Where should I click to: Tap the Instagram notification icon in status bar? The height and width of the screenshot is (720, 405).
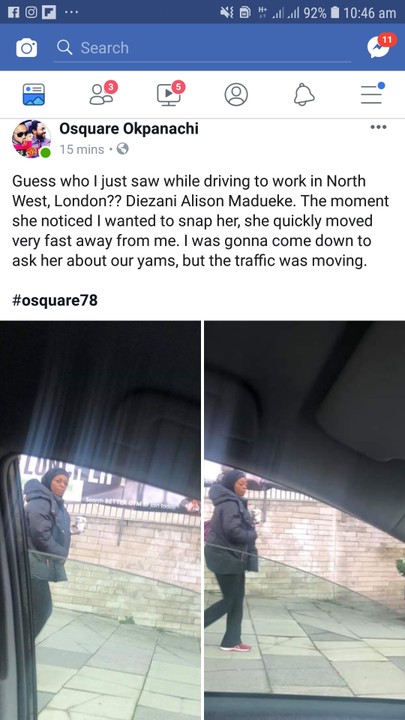[x=31, y=12]
